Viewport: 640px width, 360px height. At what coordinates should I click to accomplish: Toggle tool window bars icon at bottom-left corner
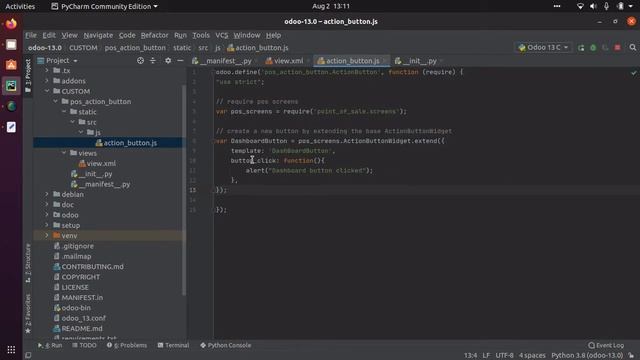pyautogui.click(x=28, y=356)
